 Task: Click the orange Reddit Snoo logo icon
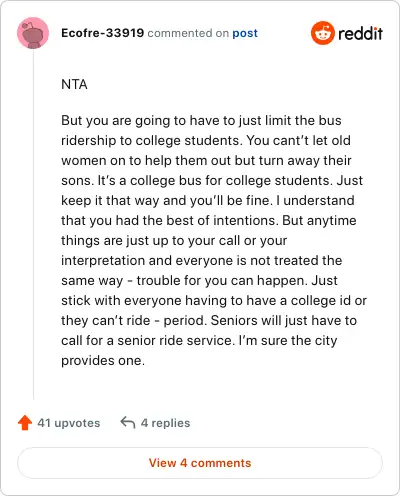pos(322,33)
